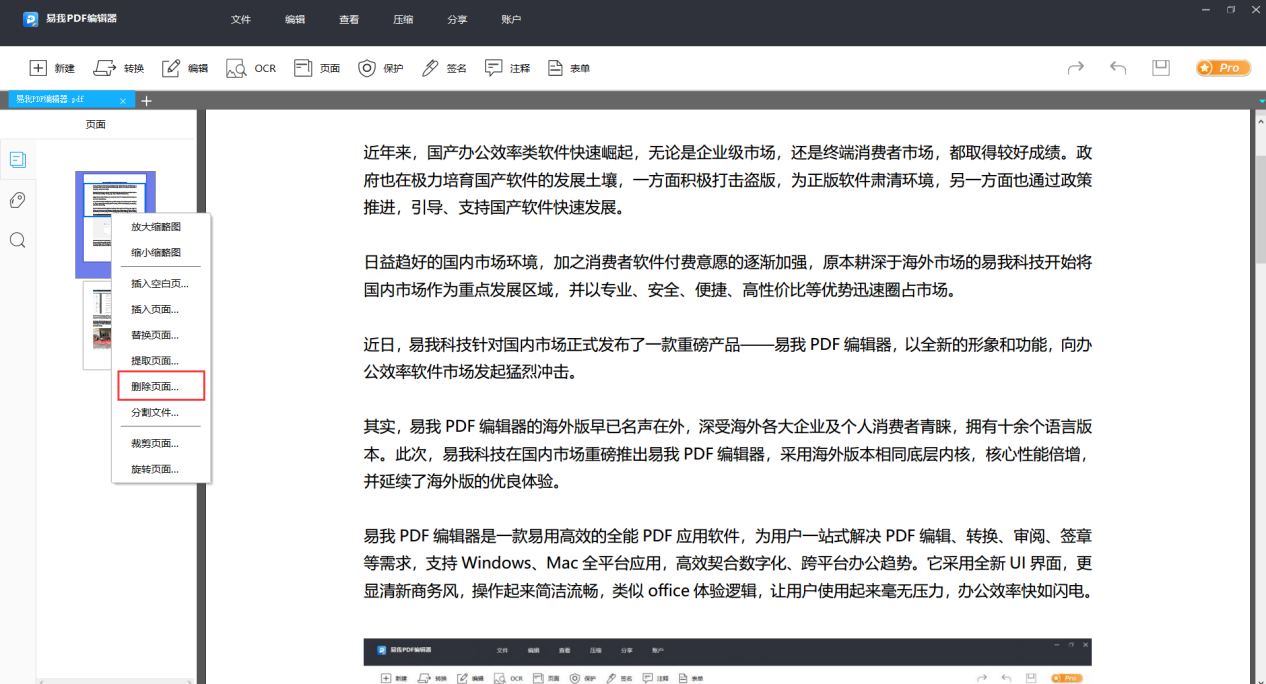Image resolution: width=1266 pixels, height=684 pixels.
Task: Close the 易我PDF编辑器.pdf tab
Action: 123,100
